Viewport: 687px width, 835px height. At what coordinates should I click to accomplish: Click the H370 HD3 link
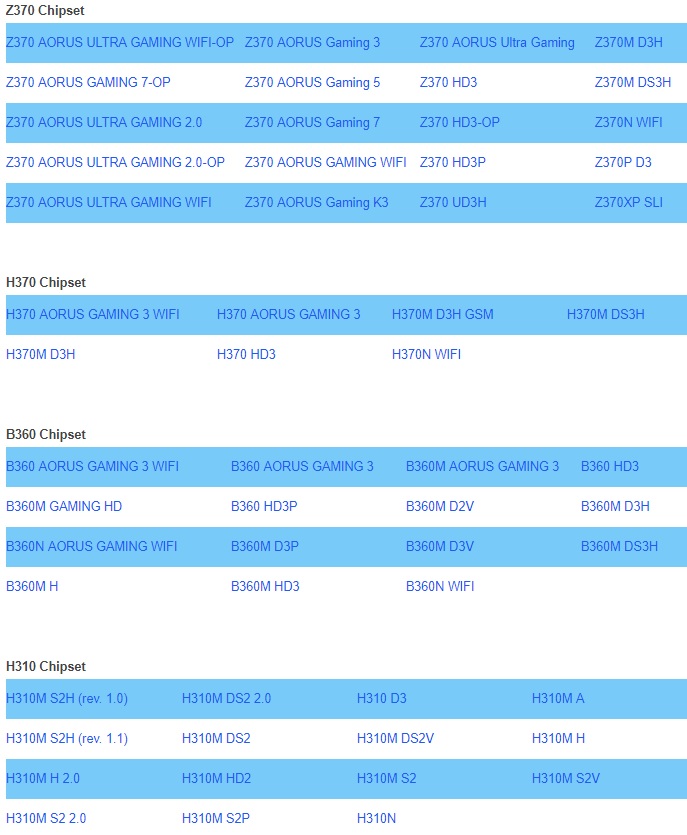click(247, 354)
